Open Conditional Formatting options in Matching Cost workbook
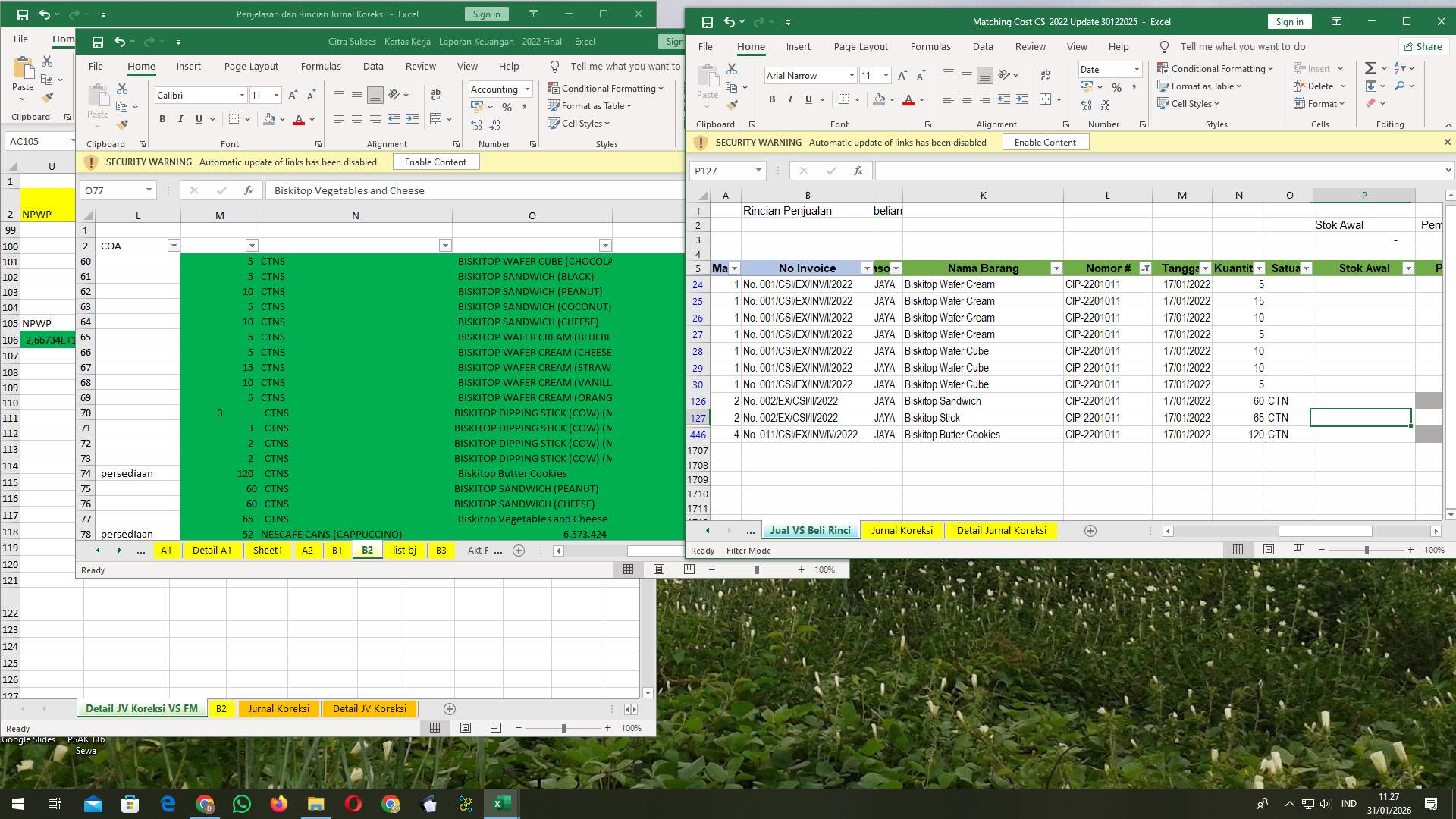 click(x=1216, y=68)
